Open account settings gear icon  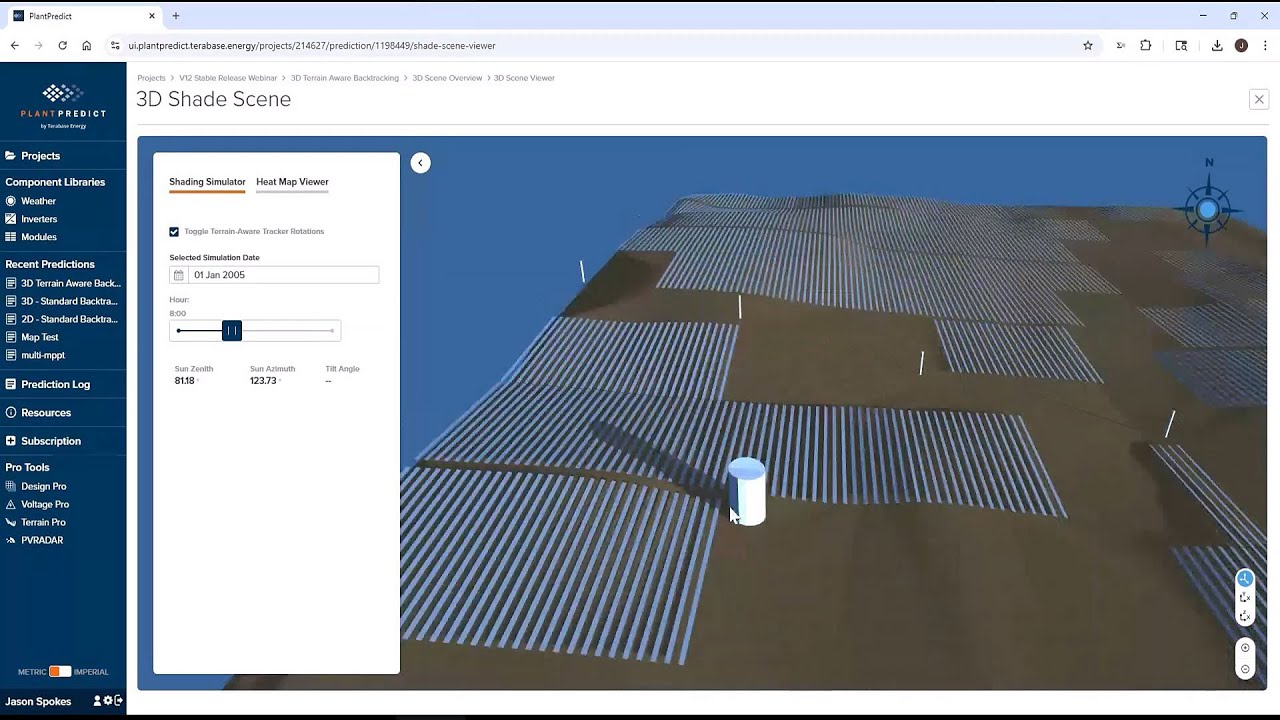(x=108, y=701)
